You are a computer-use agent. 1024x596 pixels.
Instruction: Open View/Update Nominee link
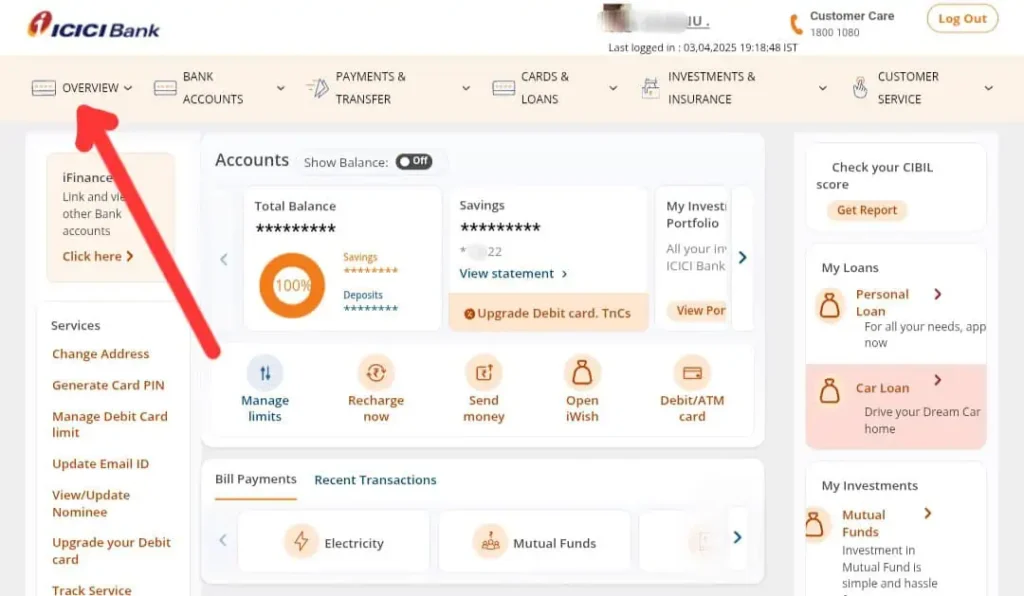tap(91, 503)
